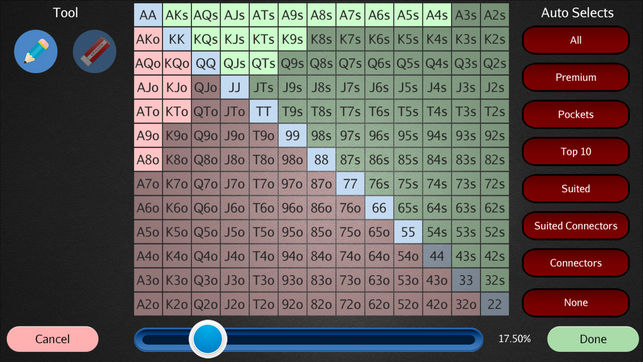Choose the Premium auto select
The height and width of the screenshot is (362, 643).
[x=575, y=77]
